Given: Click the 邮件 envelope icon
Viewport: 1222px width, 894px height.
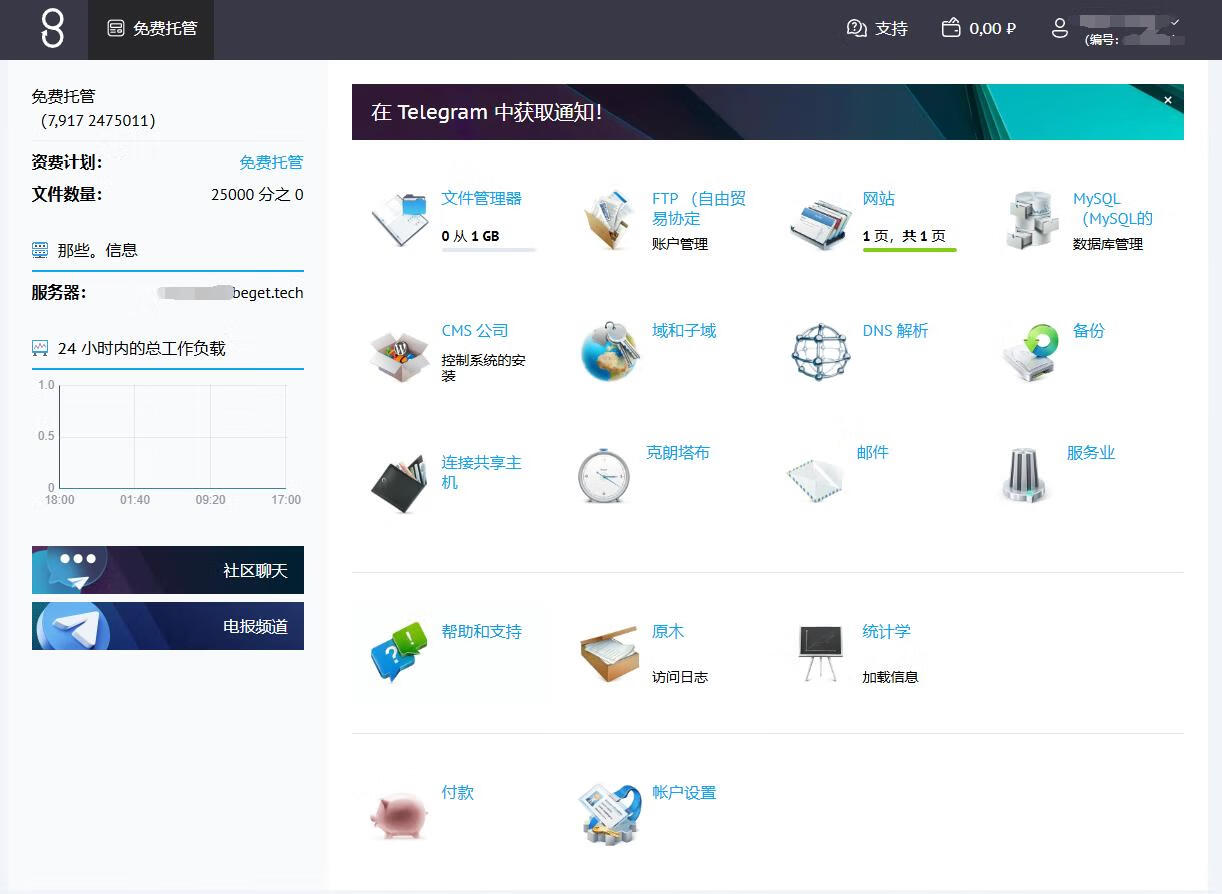Looking at the screenshot, I should [815, 477].
